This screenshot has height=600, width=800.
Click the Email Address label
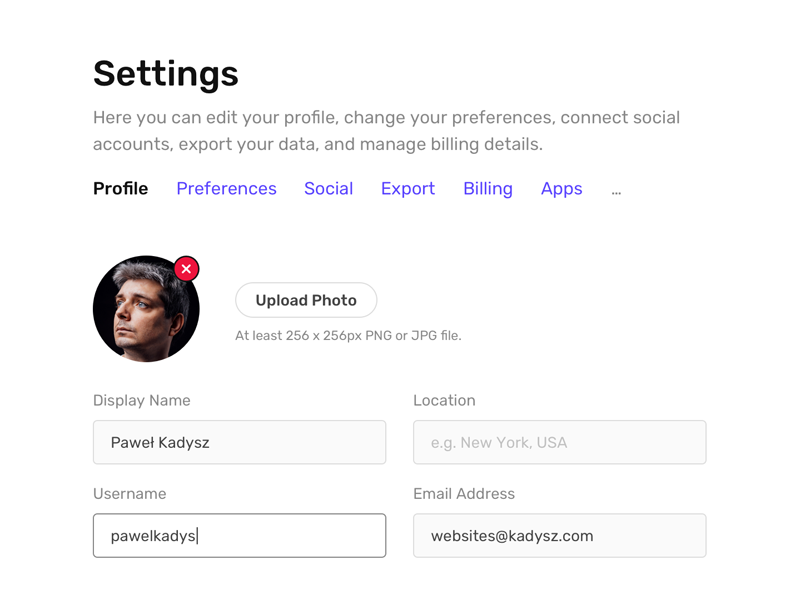pos(464,493)
